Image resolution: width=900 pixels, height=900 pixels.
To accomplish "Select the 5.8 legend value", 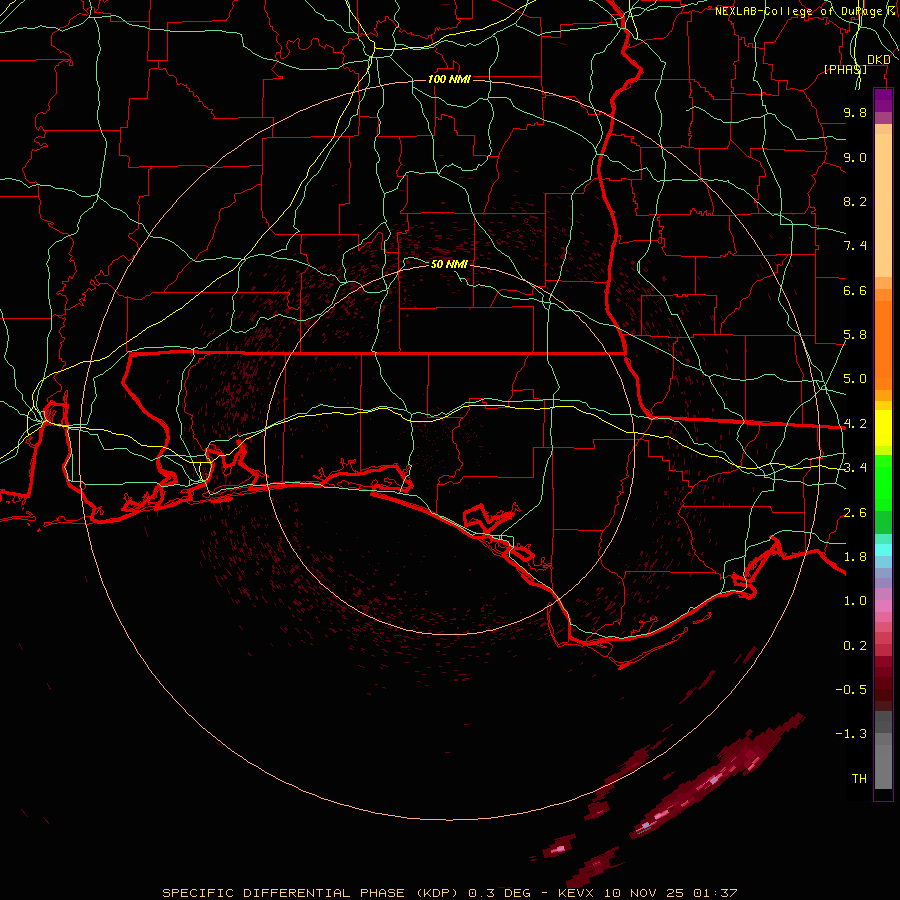I will point(855,335).
